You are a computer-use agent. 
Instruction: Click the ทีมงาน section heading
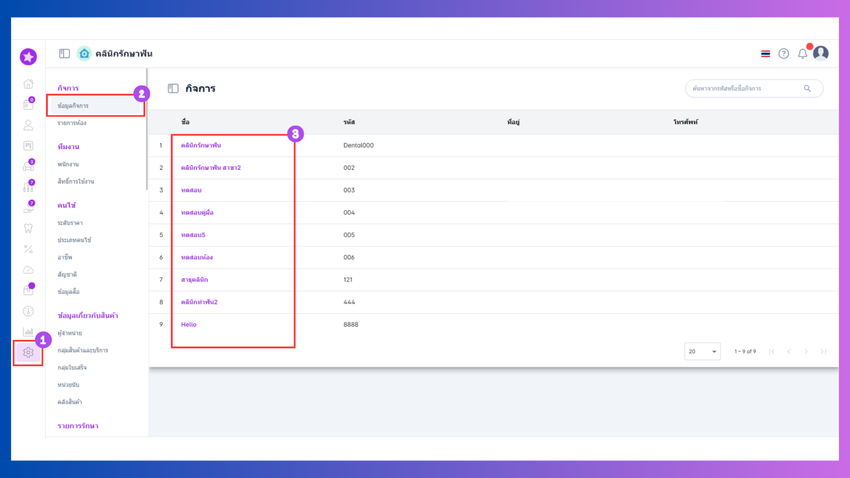(x=68, y=147)
